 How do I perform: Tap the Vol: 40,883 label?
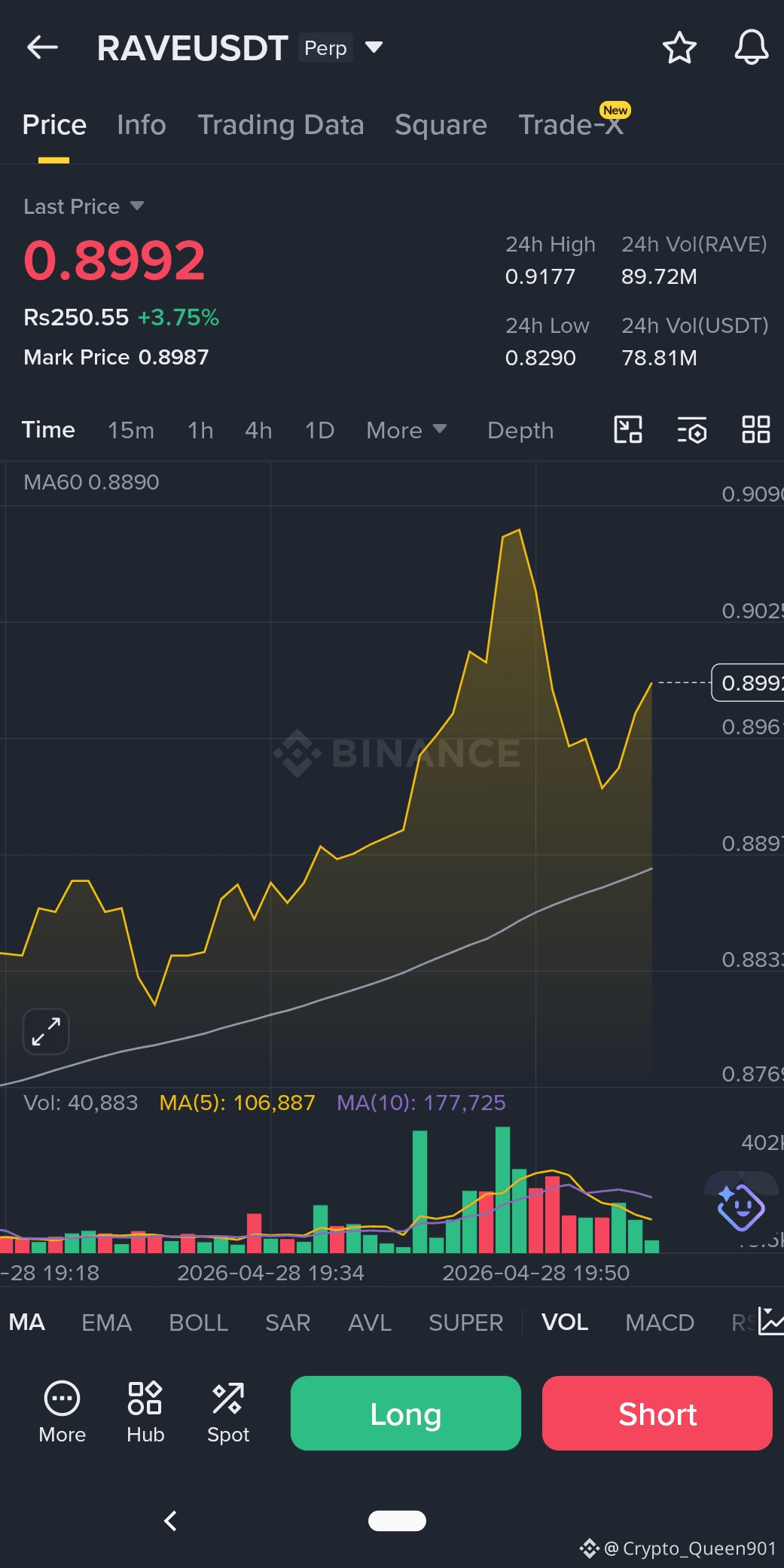(x=81, y=1103)
